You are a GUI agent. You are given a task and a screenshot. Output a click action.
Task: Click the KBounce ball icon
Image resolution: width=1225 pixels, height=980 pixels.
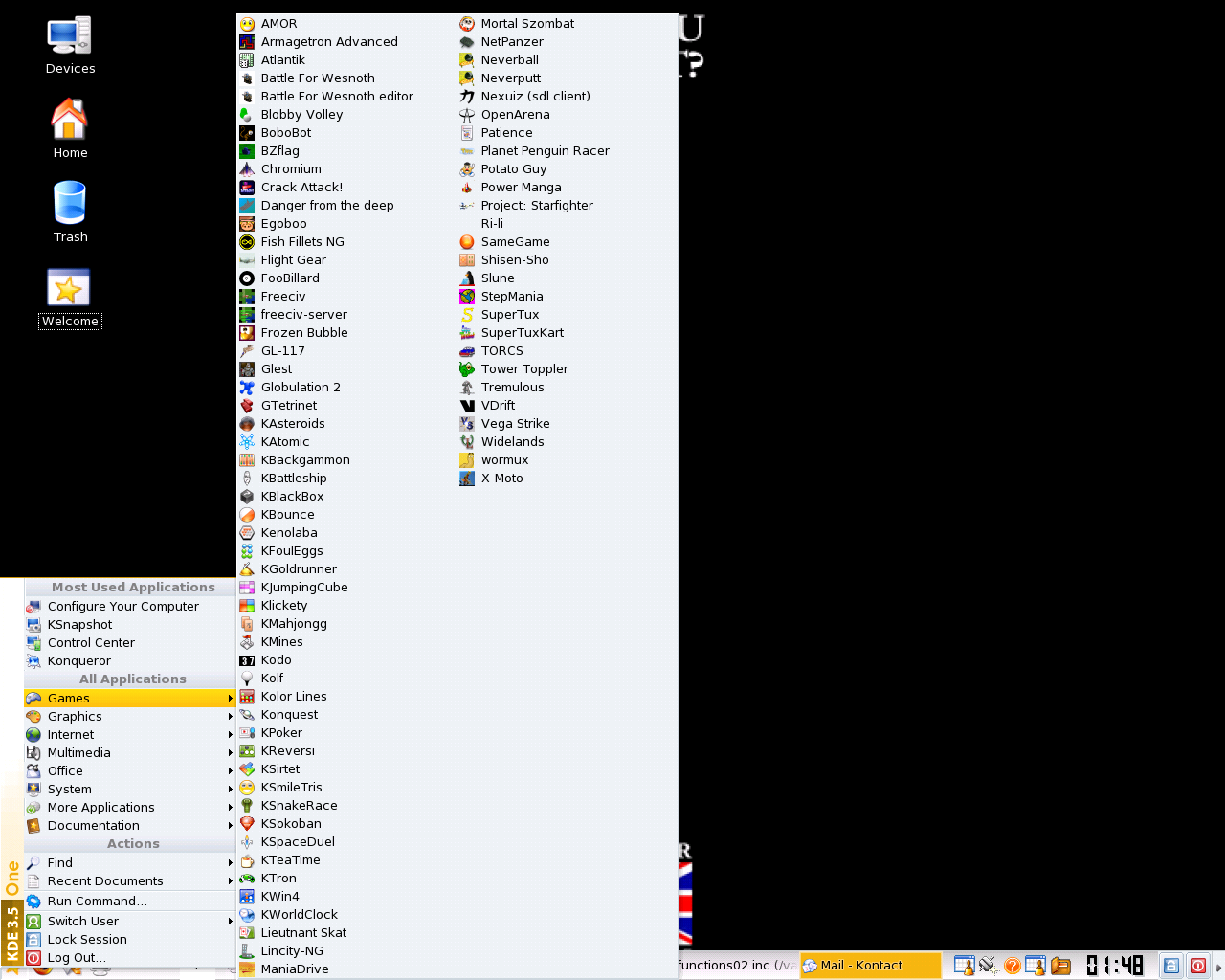(247, 515)
